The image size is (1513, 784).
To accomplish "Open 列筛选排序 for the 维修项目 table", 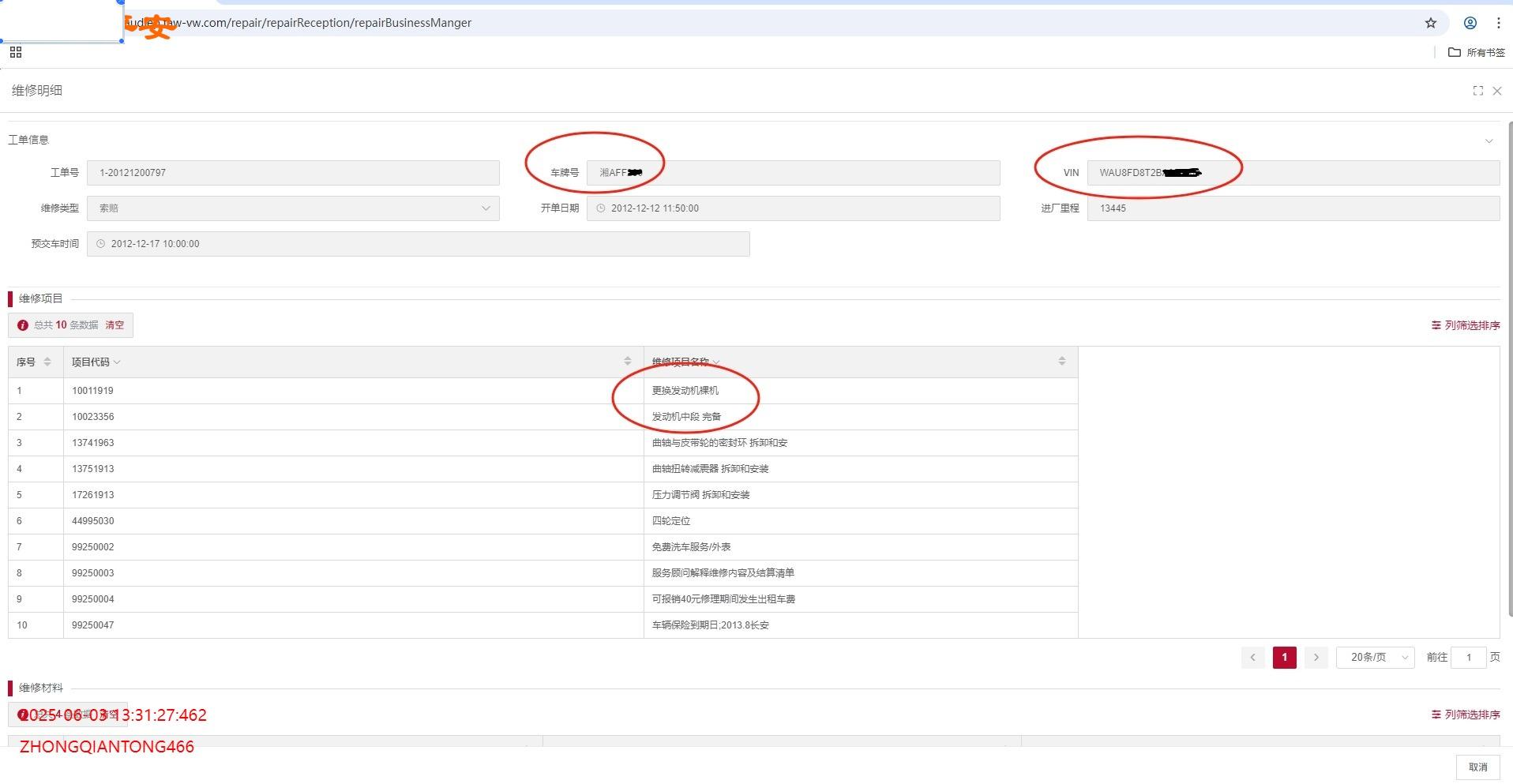I will pyautogui.click(x=1466, y=325).
